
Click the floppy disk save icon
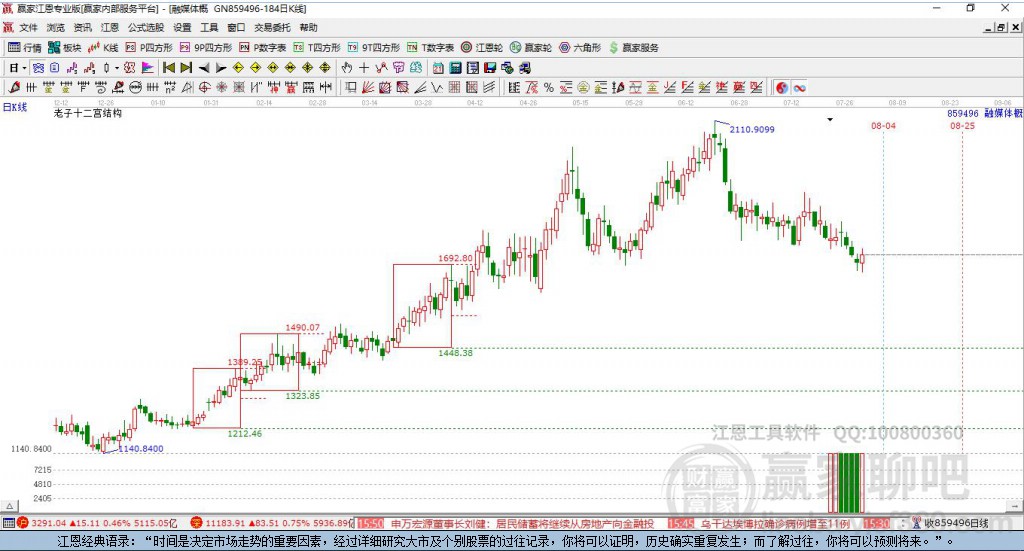(490, 68)
